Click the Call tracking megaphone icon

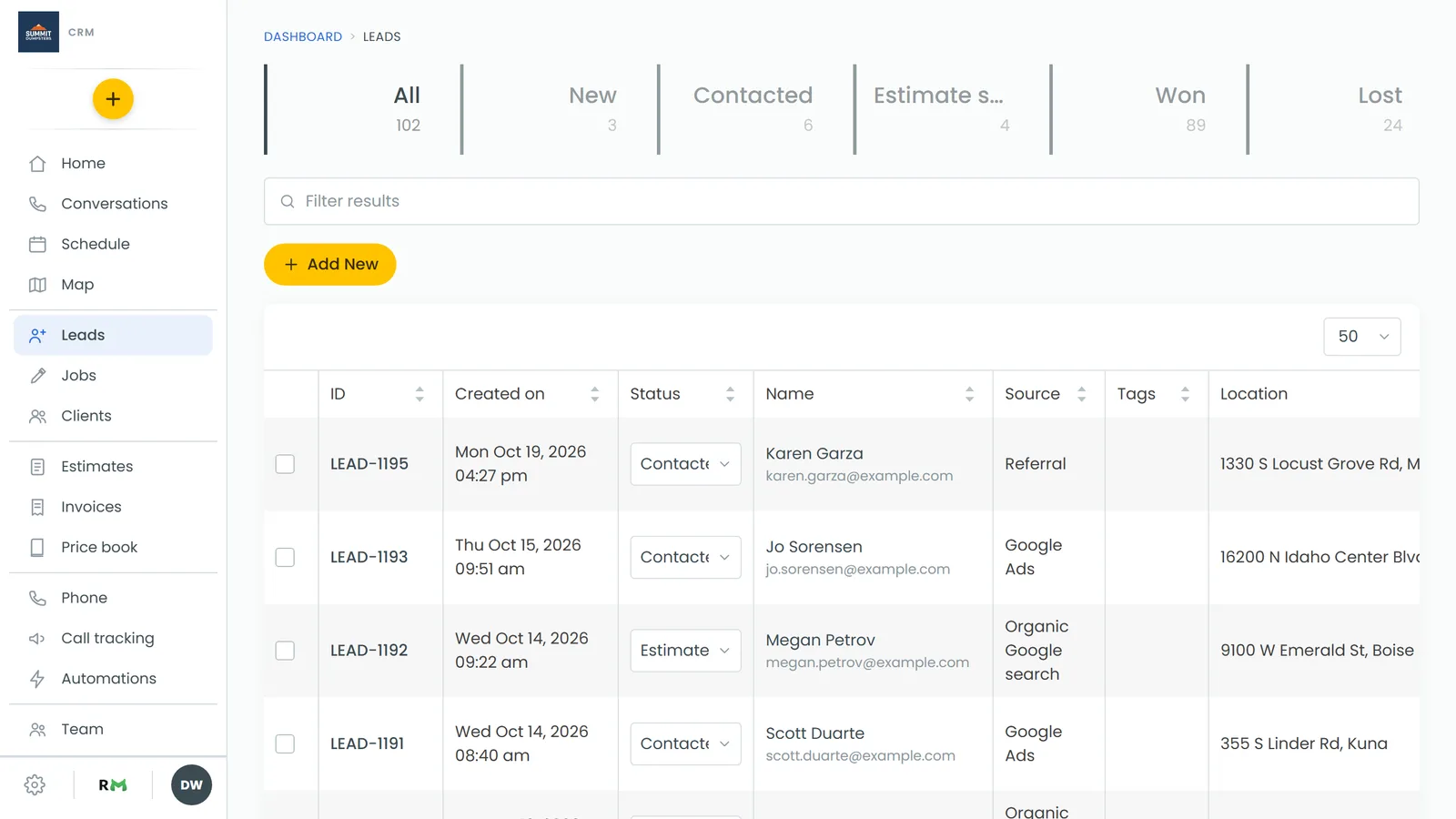37,639
